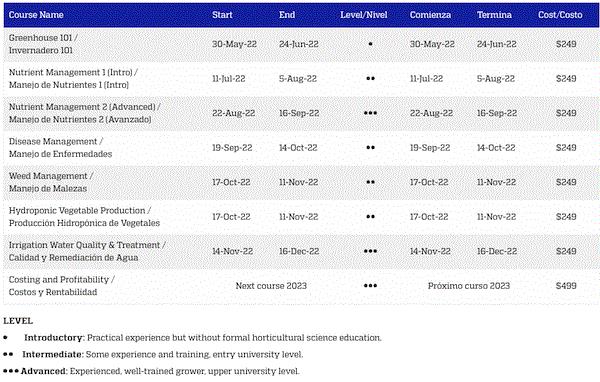The height and width of the screenshot is (382, 600).
Task: Click the $499 cost for Costing course
Action: coord(566,286)
